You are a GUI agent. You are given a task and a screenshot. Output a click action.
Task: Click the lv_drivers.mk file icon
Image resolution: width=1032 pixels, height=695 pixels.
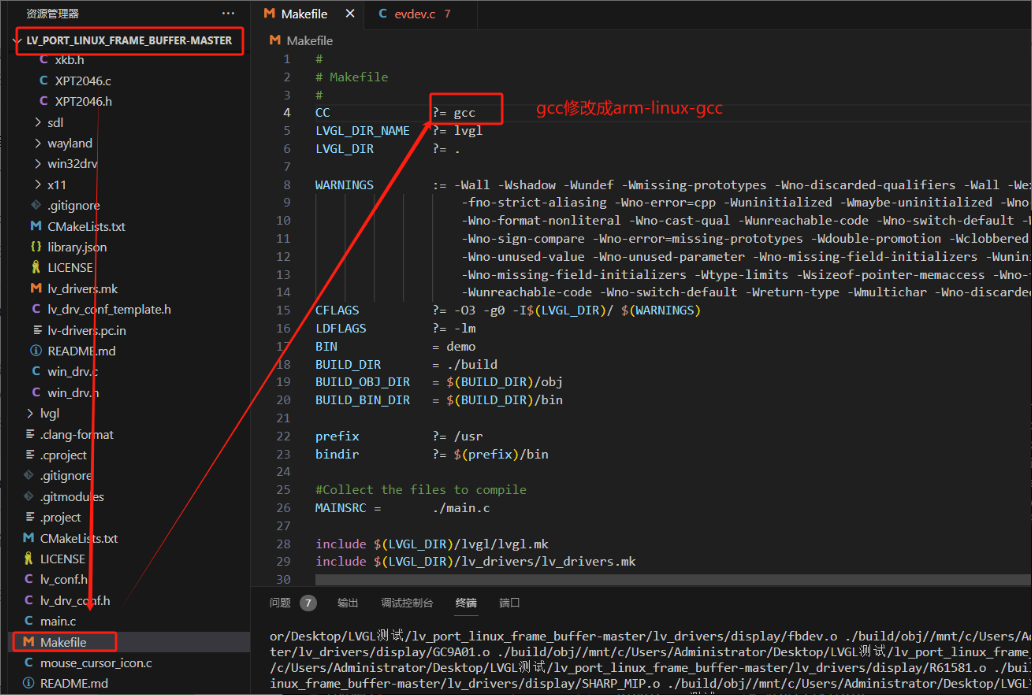pos(36,288)
